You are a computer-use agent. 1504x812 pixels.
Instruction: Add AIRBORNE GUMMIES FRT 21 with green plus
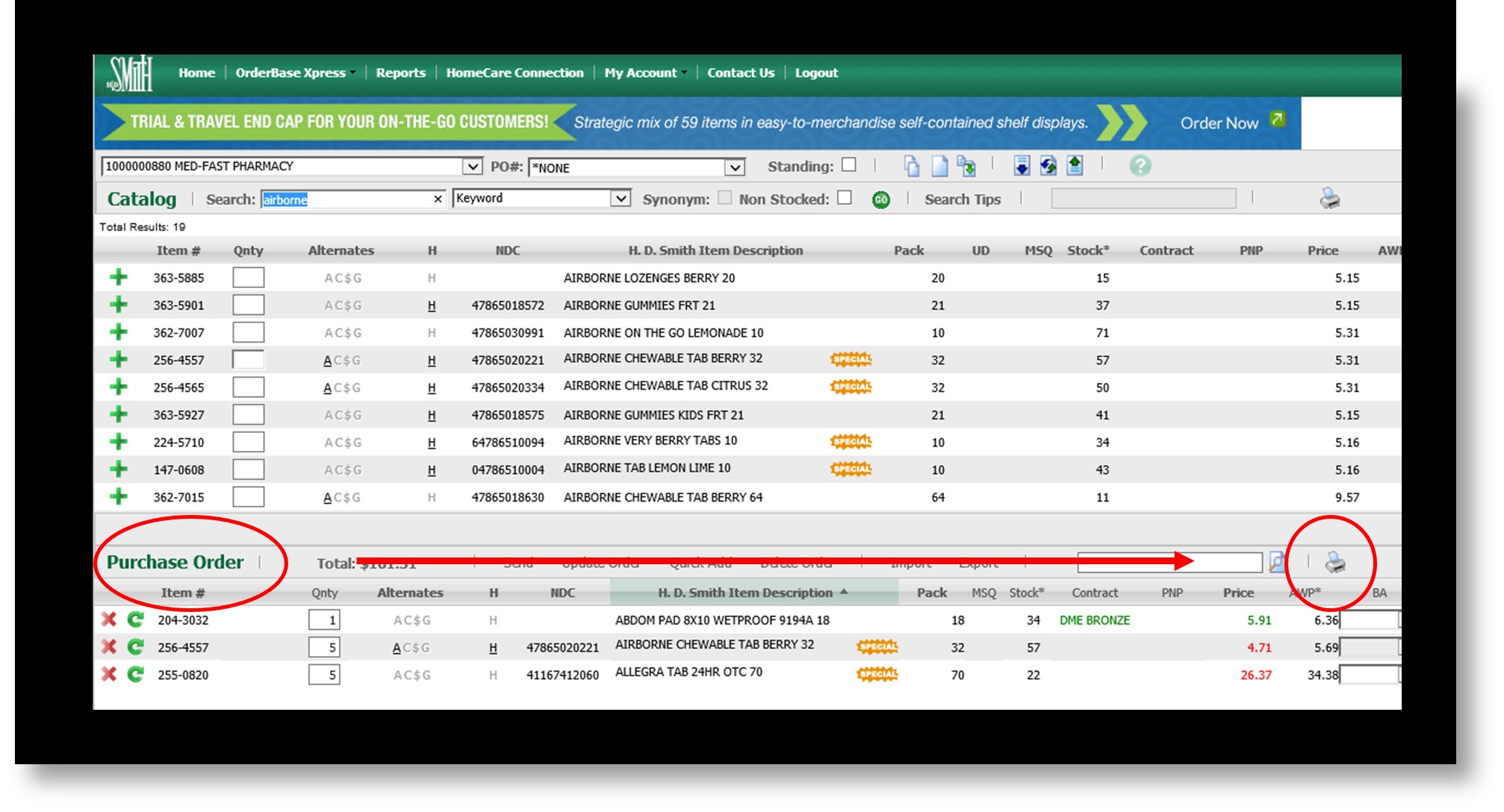point(118,305)
